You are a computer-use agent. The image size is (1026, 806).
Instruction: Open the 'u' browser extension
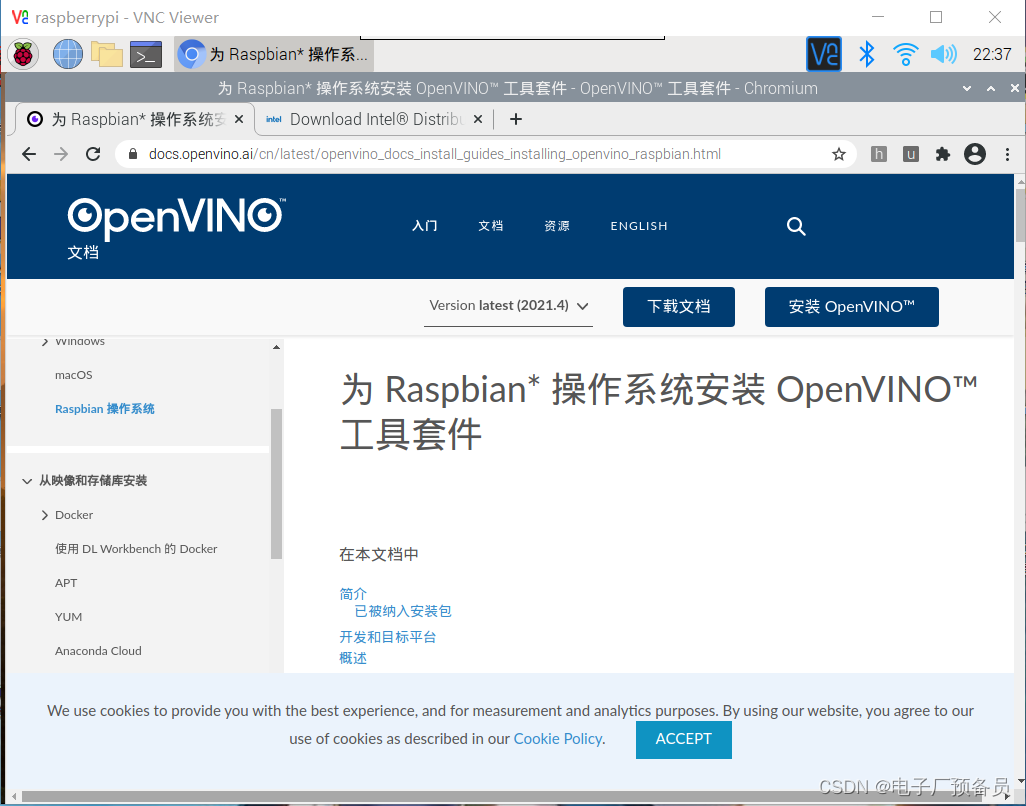[x=911, y=154]
